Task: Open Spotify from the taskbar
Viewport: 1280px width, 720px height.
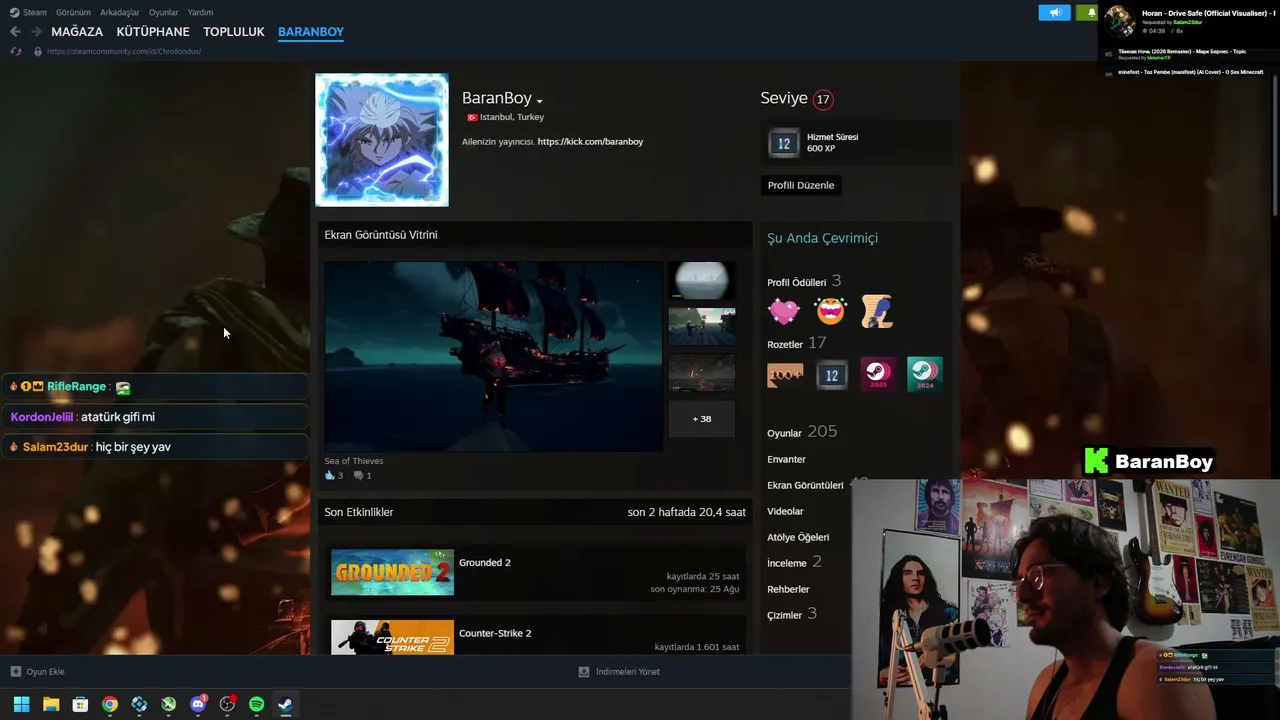Action: [x=256, y=704]
